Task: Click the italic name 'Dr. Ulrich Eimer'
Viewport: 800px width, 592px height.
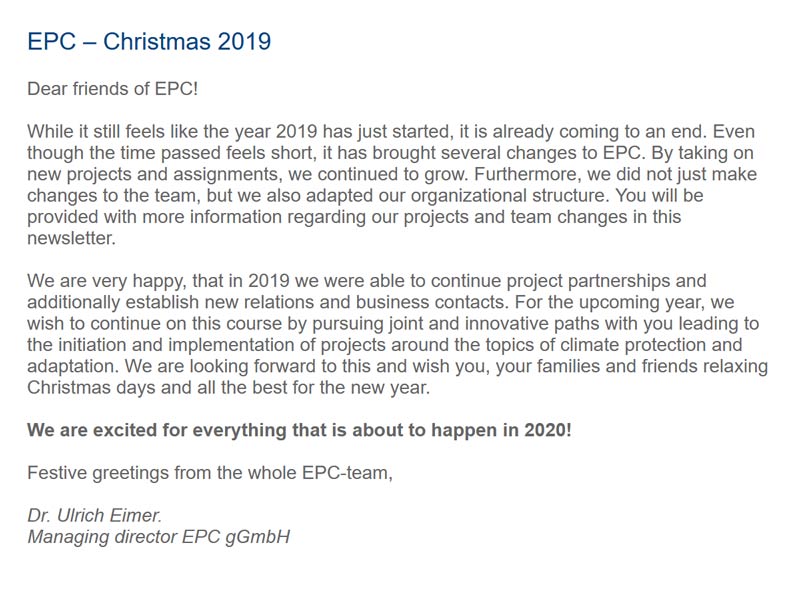Action: pos(94,516)
